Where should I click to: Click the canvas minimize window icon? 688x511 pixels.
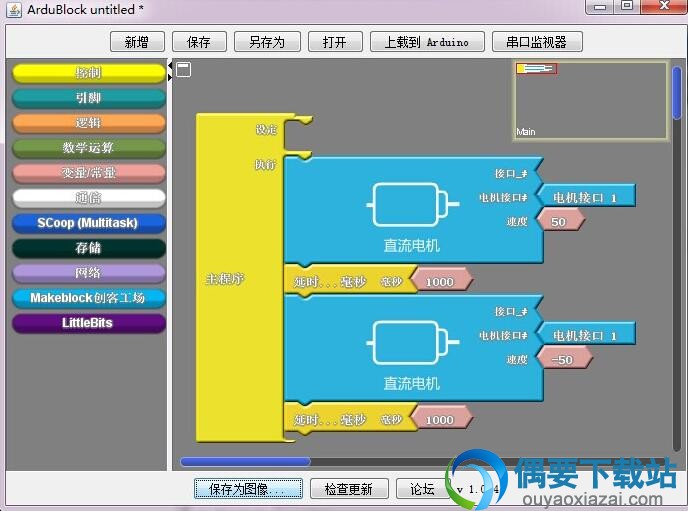(x=183, y=69)
